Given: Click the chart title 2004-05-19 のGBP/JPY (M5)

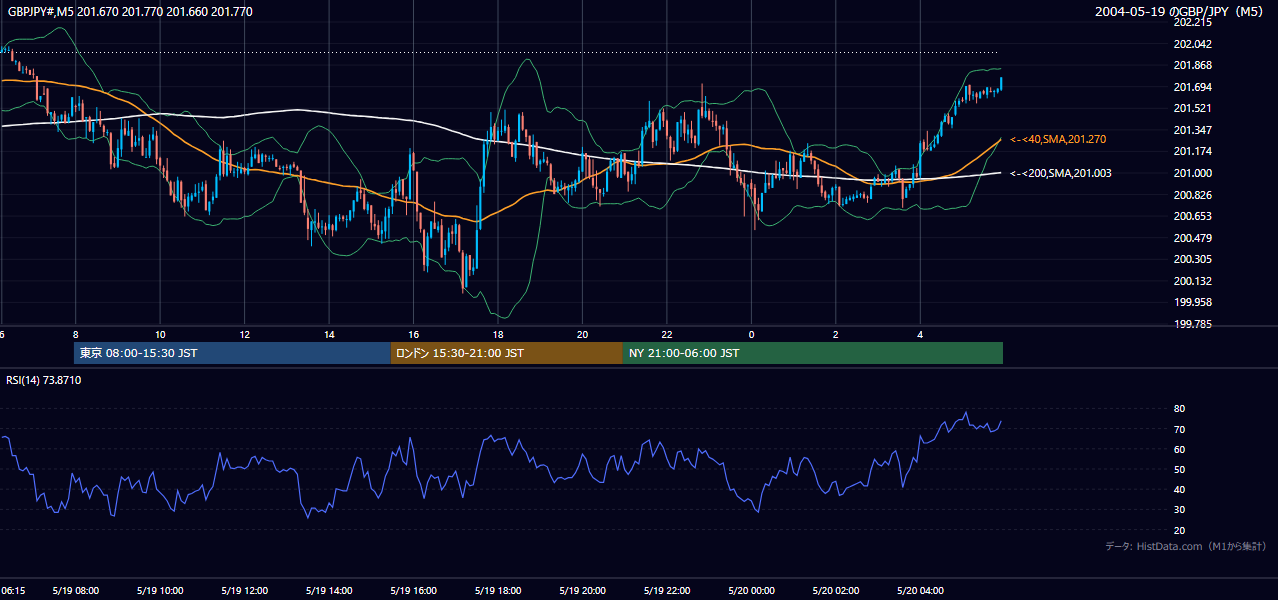Looking at the screenshot, I should click(x=1181, y=12).
